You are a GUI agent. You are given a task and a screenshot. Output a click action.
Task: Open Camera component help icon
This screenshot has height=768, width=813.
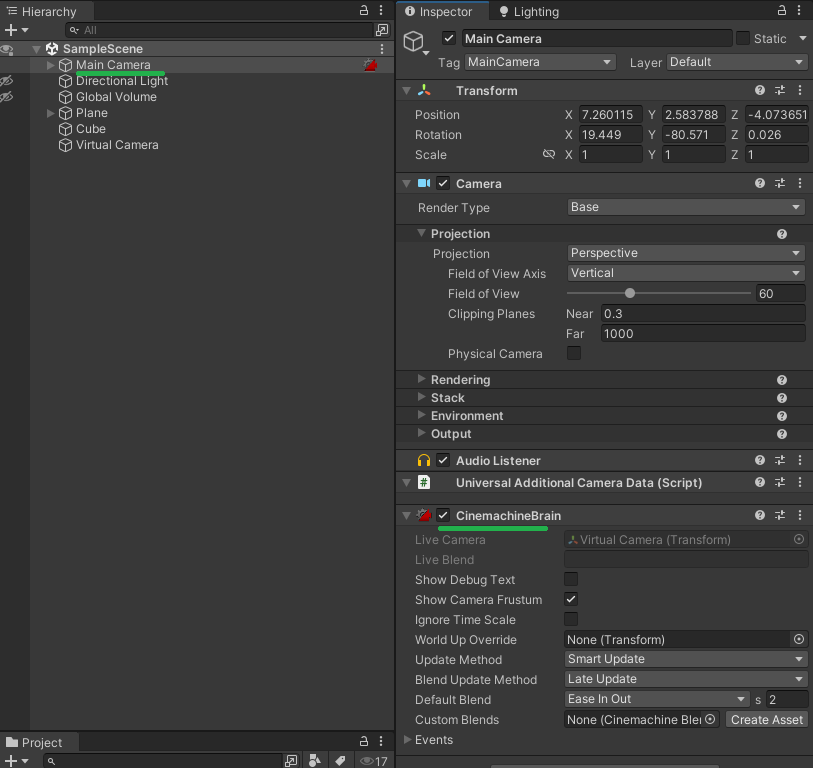click(x=760, y=183)
